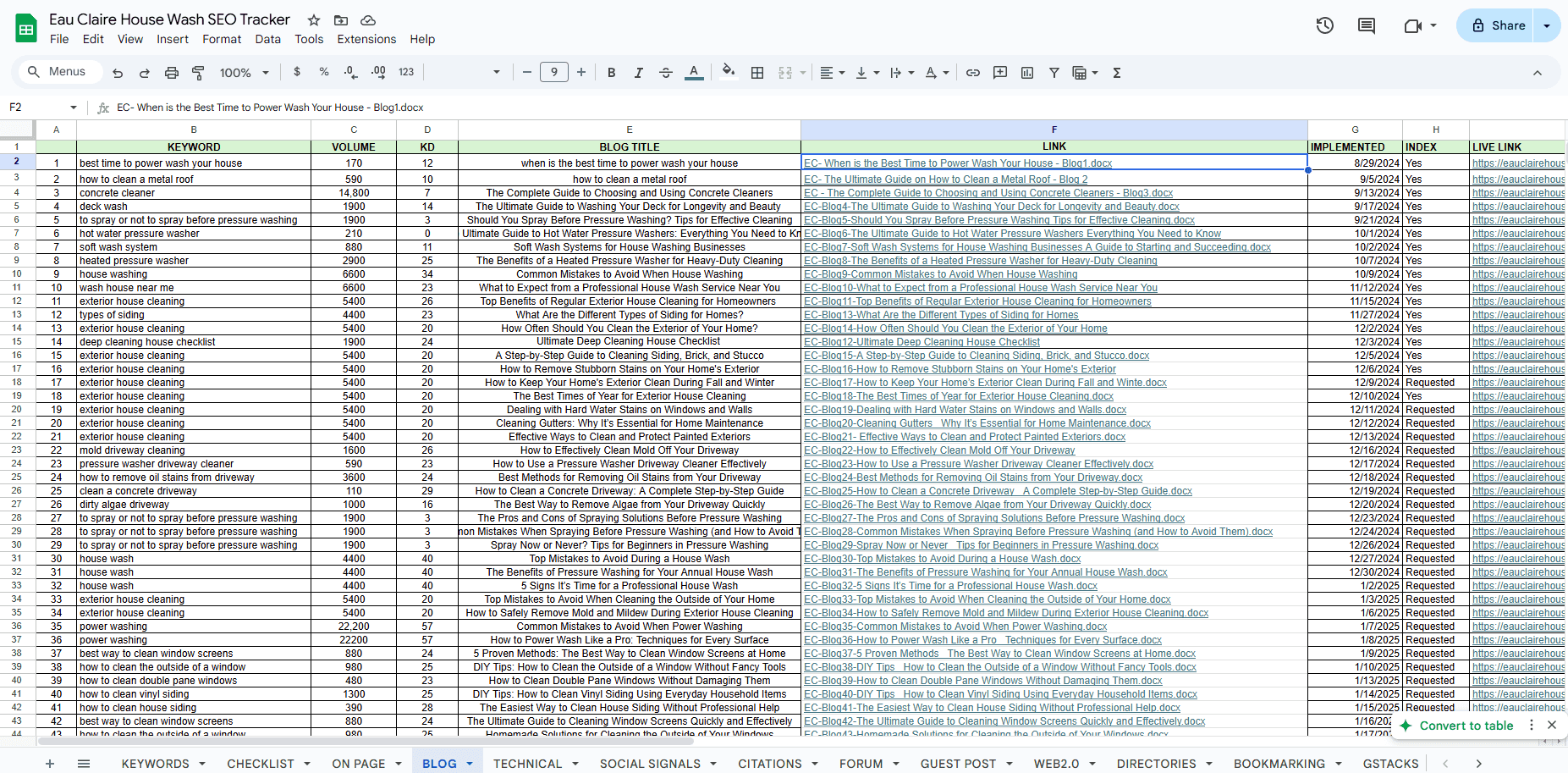Image resolution: width=1568 pixels, height=773 pixels.
Task: Open the text rotation dropdown
Action: pos(937,73)
